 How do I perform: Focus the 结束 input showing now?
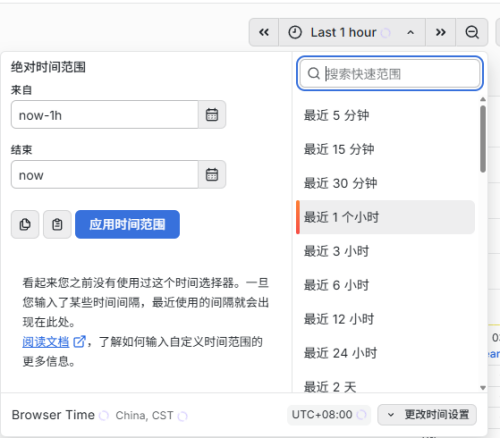pos(105,175)
